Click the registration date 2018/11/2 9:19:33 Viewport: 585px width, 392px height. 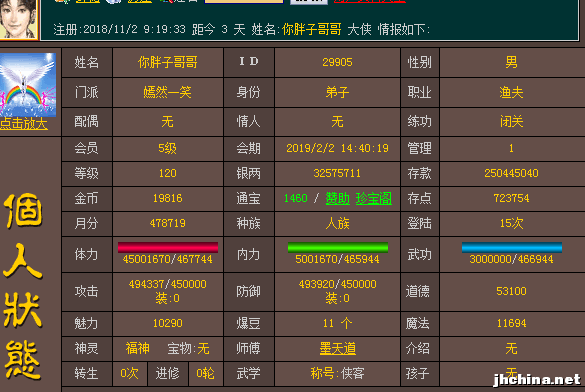click(134, 29)
